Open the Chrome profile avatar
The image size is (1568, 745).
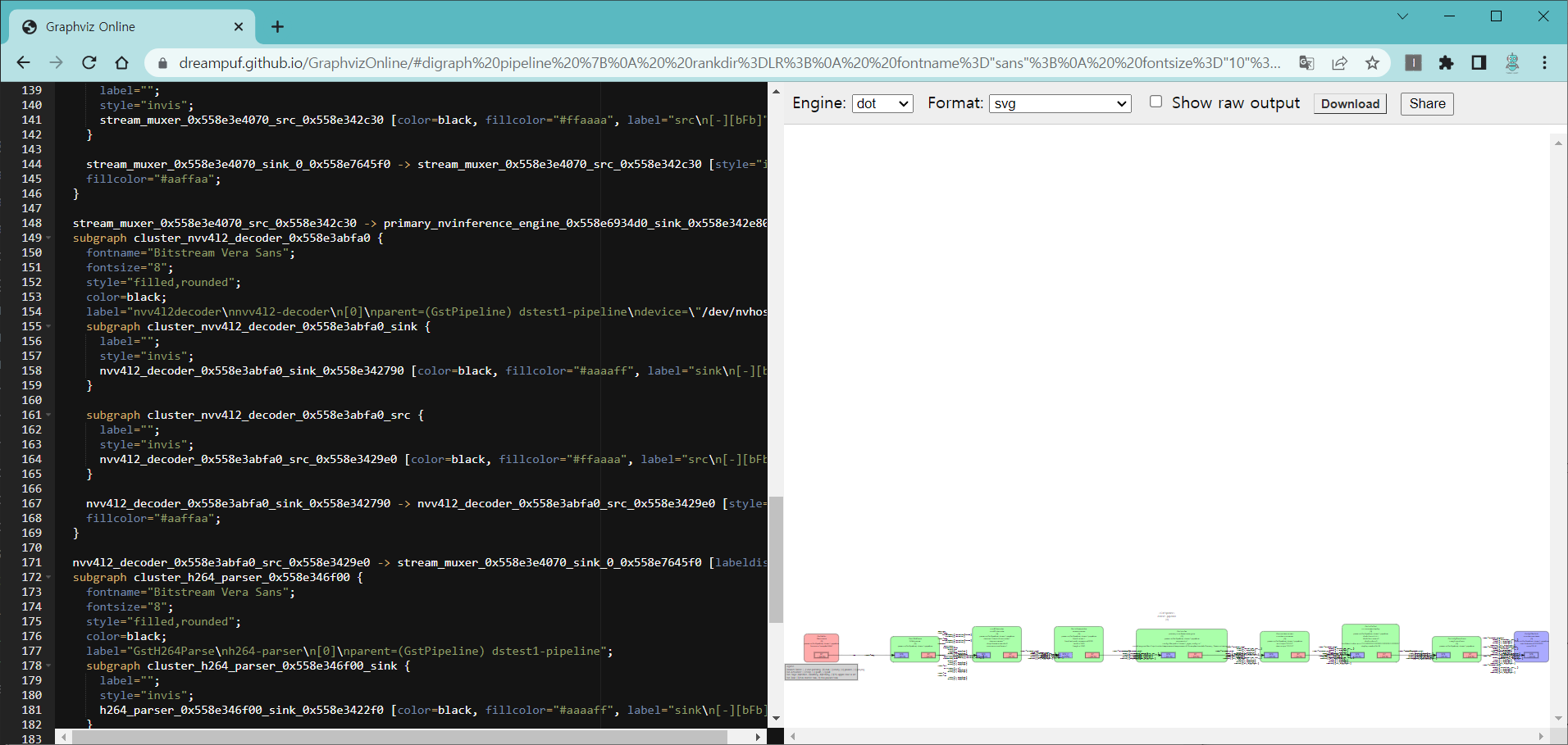(x=1512, y=63)
